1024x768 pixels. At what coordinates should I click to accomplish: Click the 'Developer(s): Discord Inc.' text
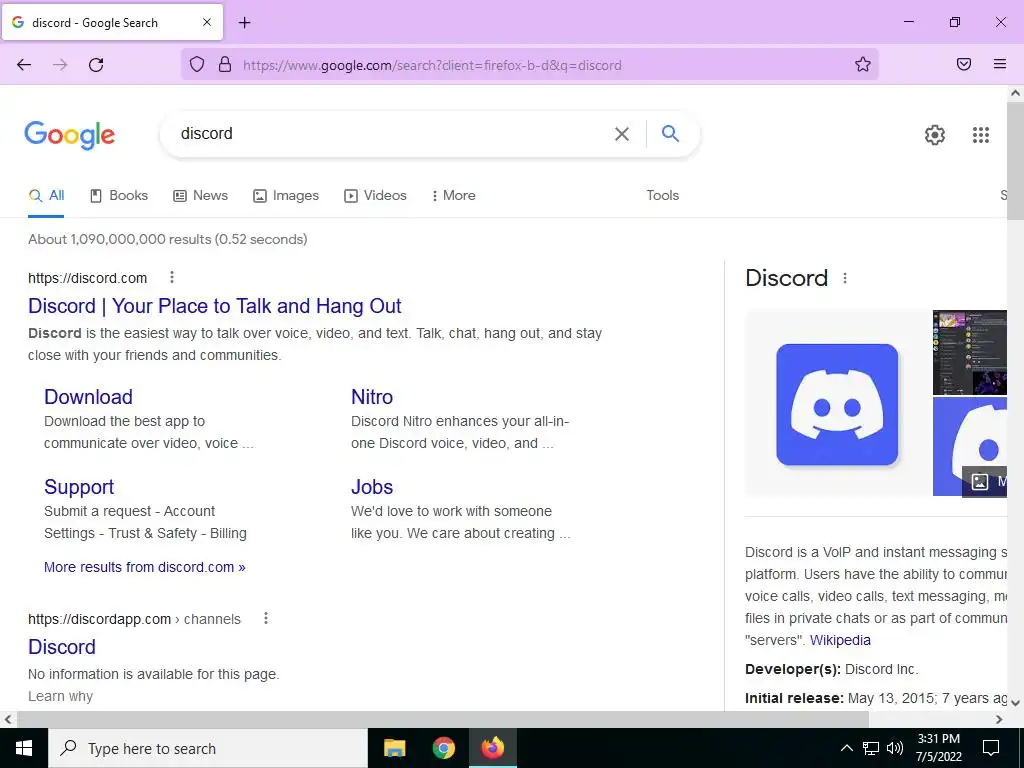coord(831,669)
